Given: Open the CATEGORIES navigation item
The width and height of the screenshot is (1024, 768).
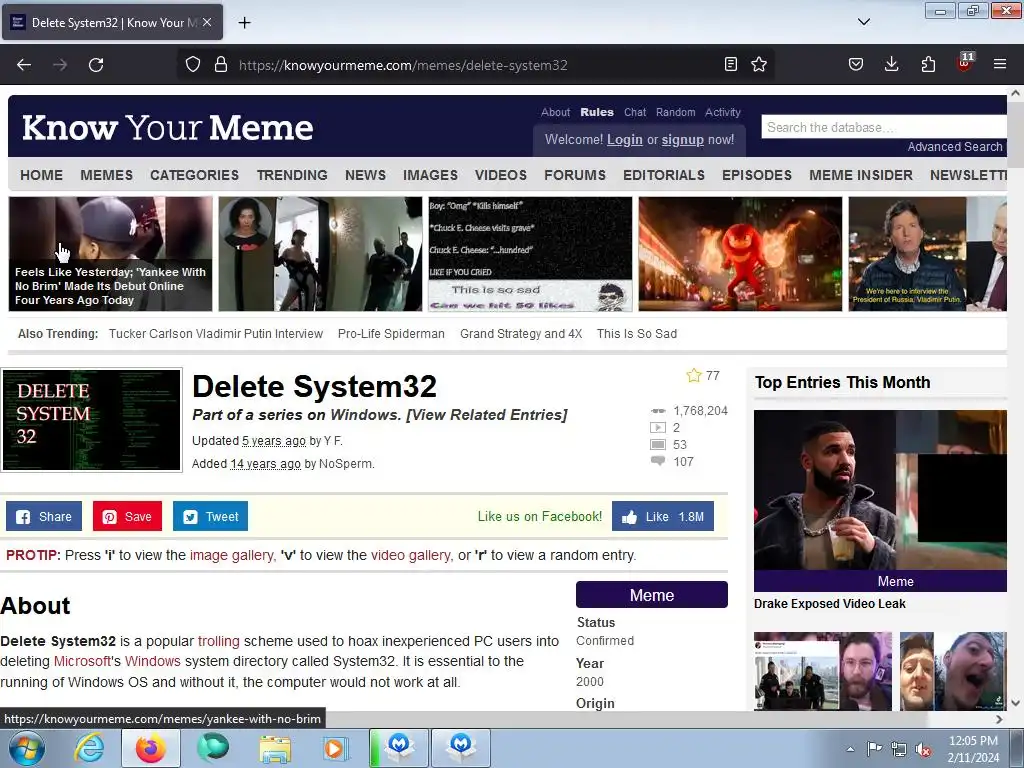Looking at the screenshot, I should (195, 175).
